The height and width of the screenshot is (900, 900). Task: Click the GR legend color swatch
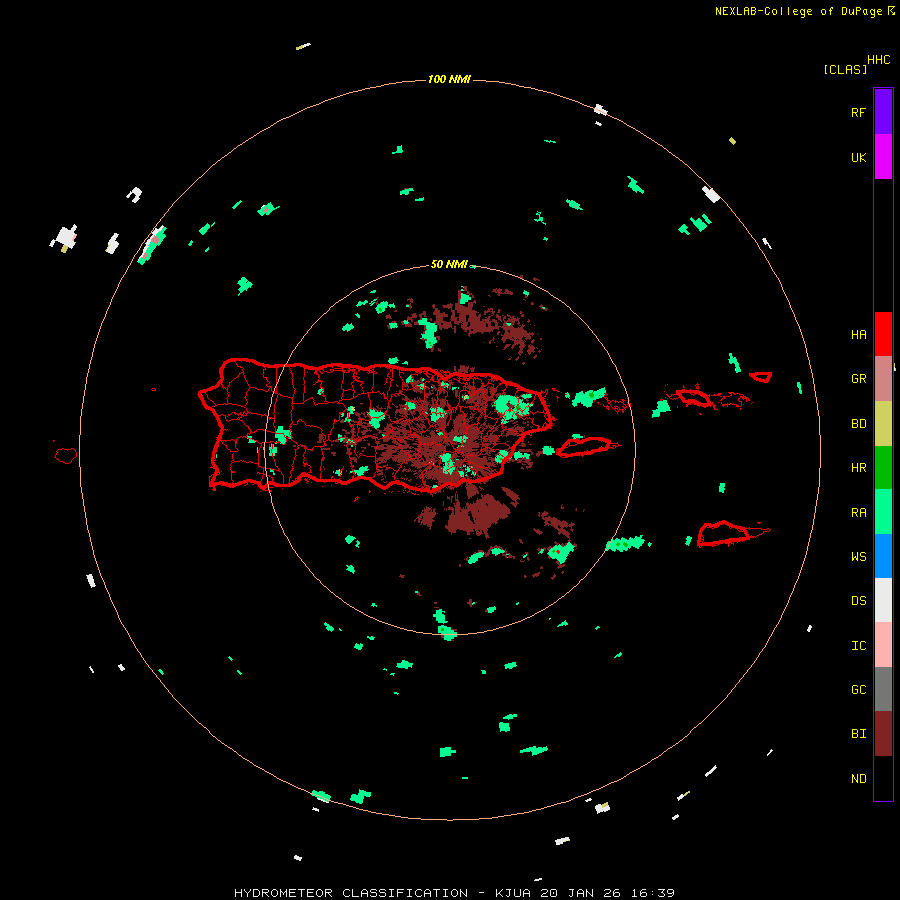tap(883, 379)
